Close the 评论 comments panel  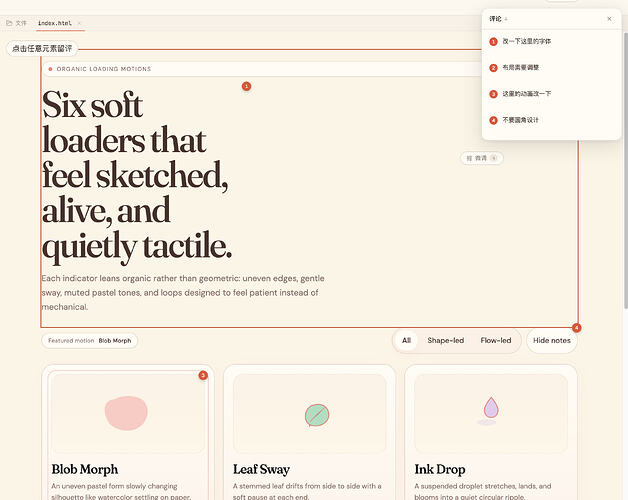609,19
